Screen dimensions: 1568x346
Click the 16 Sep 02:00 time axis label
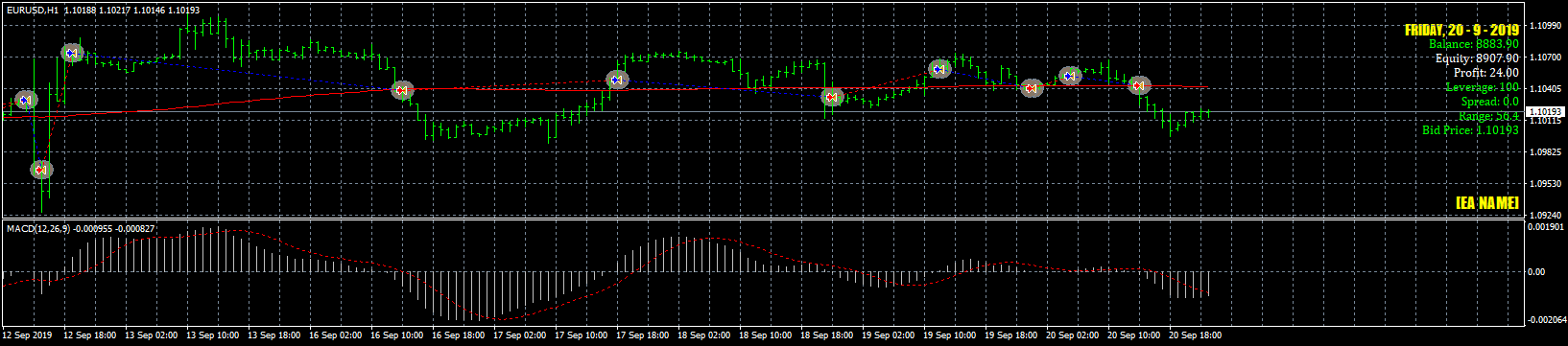335,336
